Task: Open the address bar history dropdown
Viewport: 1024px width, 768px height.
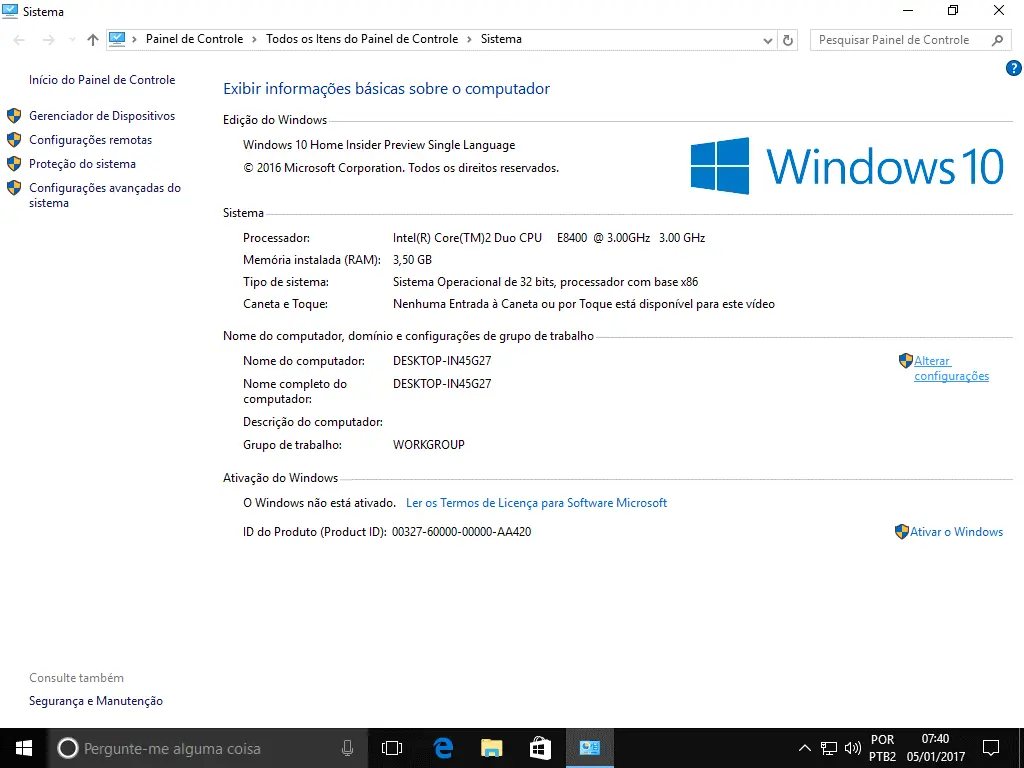Action: click(767, 40)
